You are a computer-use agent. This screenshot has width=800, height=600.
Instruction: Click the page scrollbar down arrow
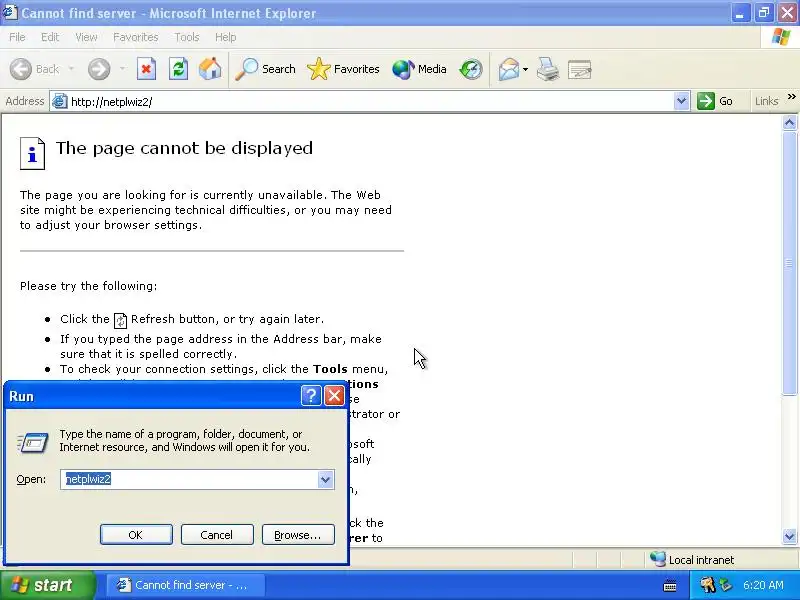(x=789, y=536)
